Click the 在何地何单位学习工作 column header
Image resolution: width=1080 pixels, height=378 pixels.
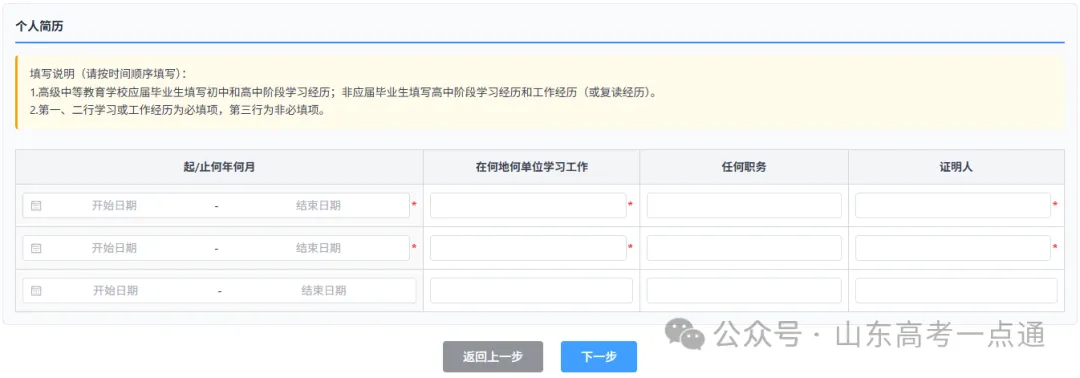pyautogui.click(x=531, y=167)
